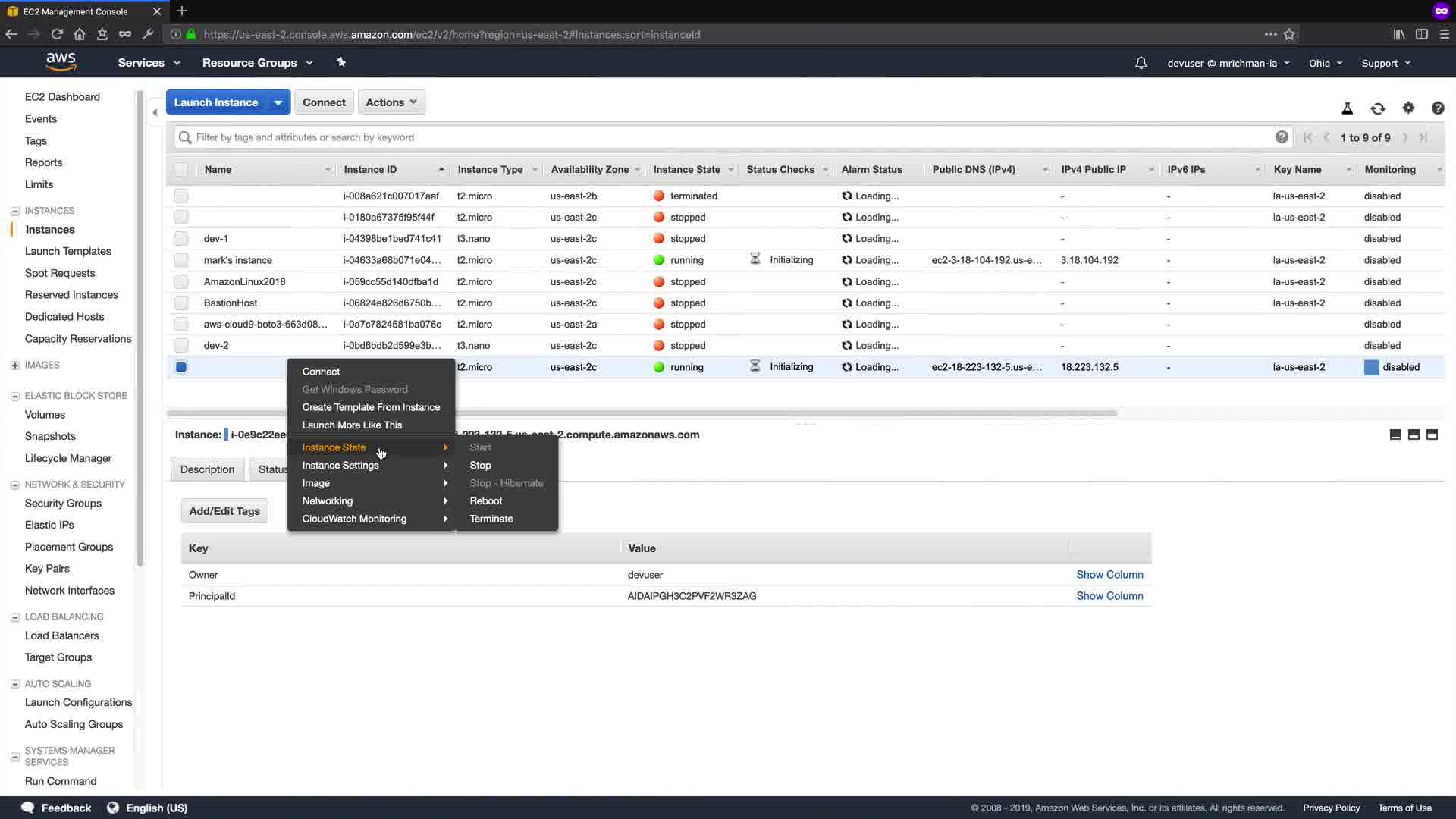The width and height of the screenshot is (1456, 819).
Task: Open the notifications bell icon
Action: pyautogui.click(x=1141, y=63)
